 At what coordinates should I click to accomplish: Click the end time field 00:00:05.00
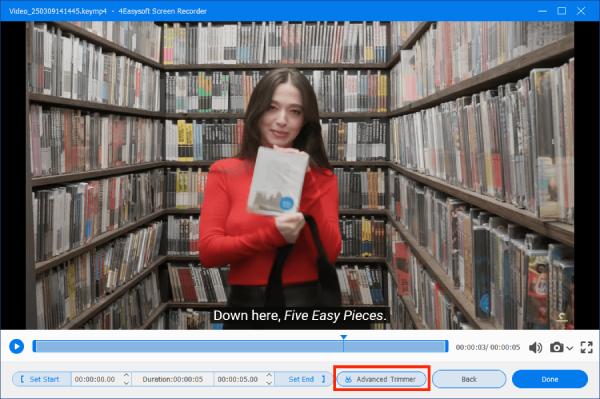238,379
